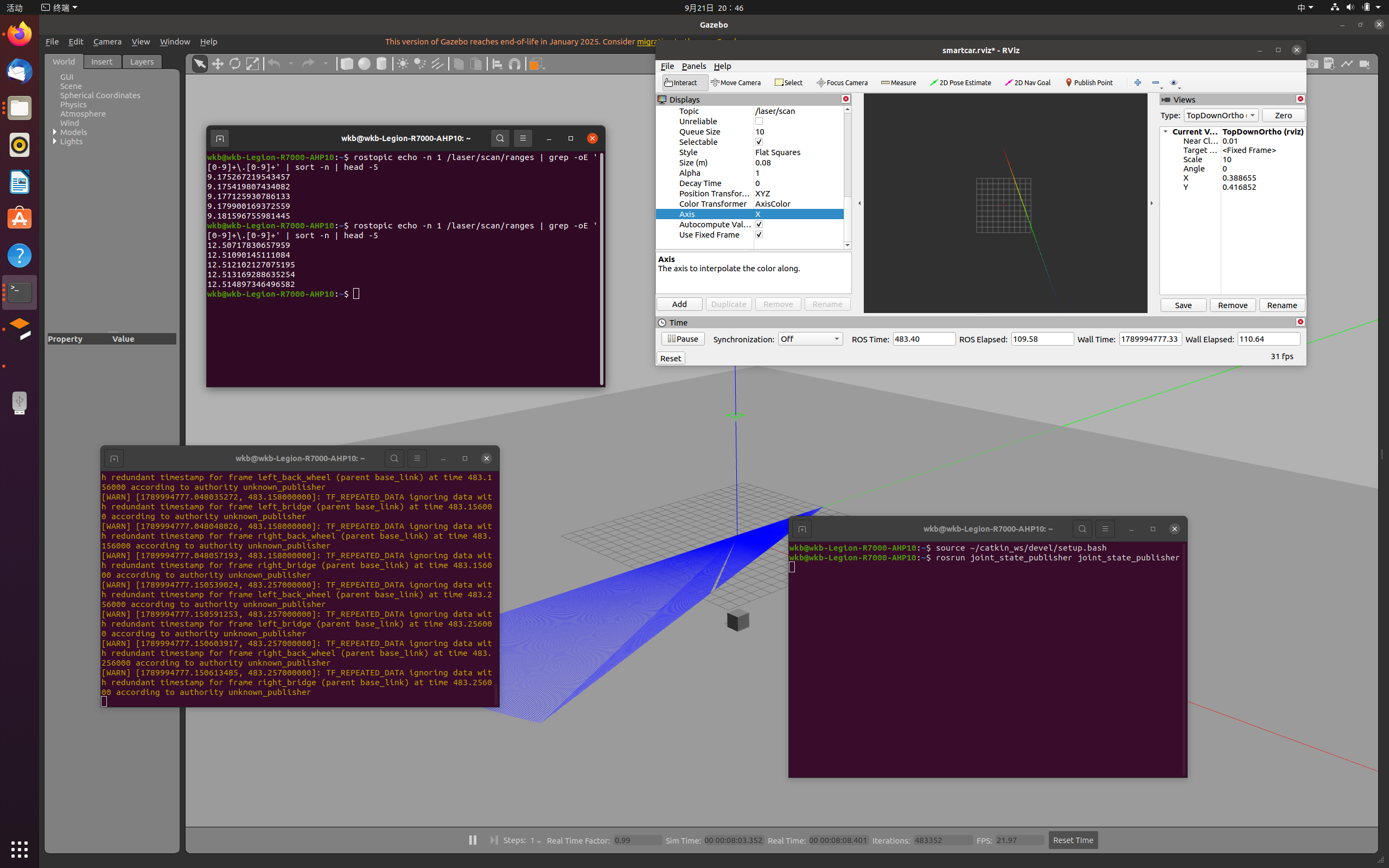
Task: Open Gazebo view angle orange cube tool
Action: 536,63
